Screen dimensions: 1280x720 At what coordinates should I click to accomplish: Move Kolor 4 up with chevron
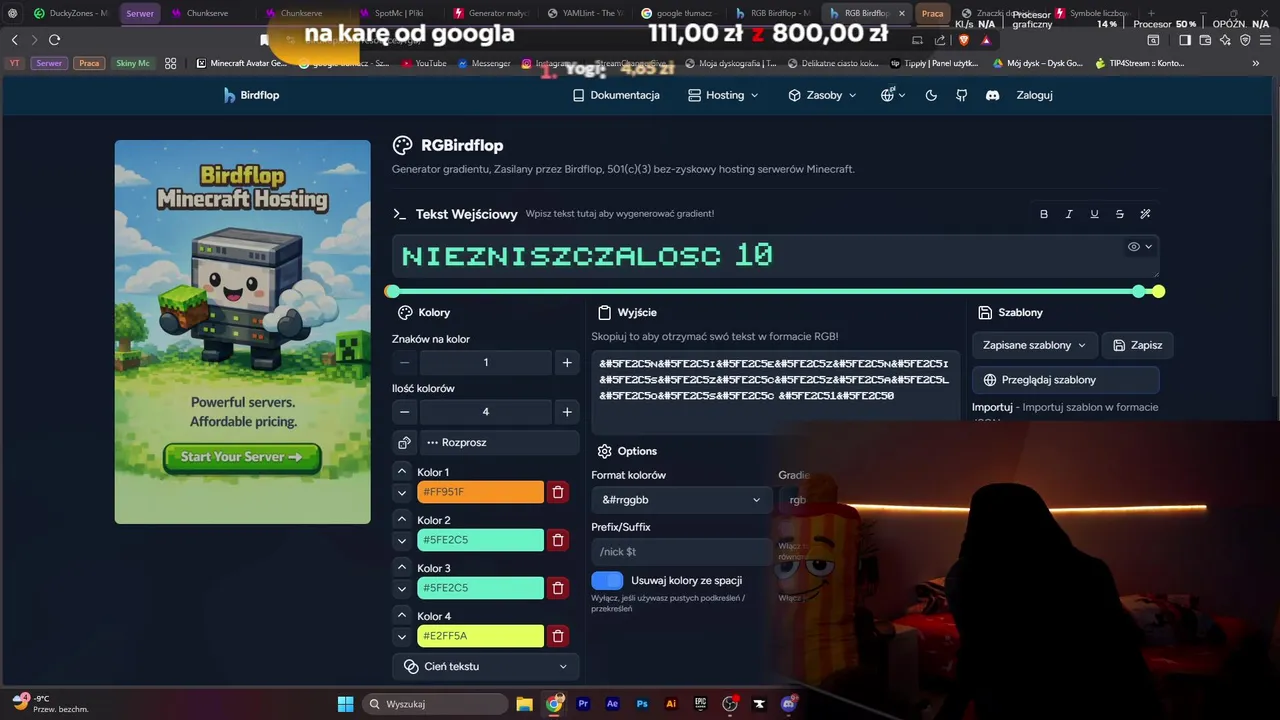coord(402,615)
